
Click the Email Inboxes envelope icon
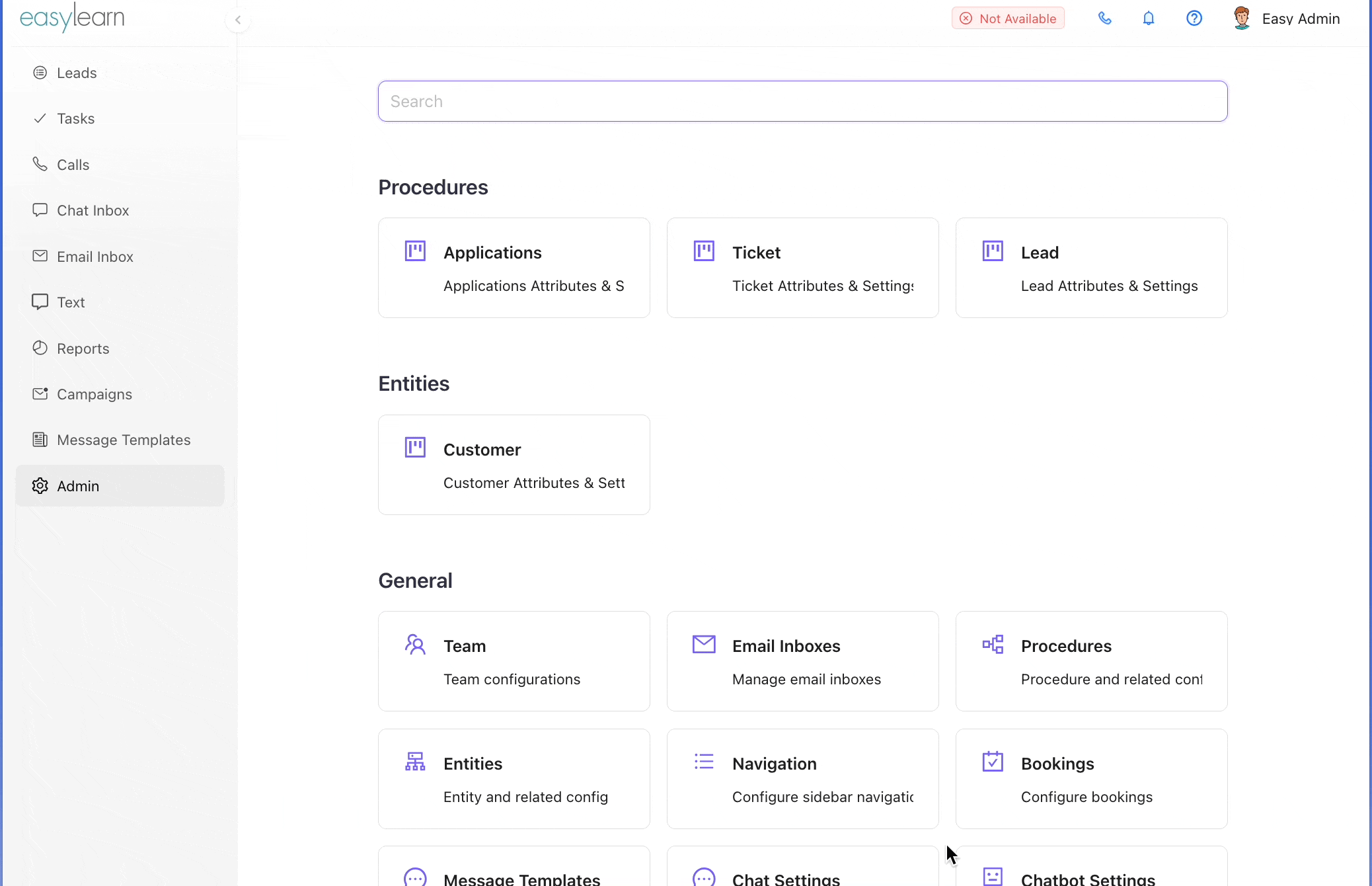[704, 645]
